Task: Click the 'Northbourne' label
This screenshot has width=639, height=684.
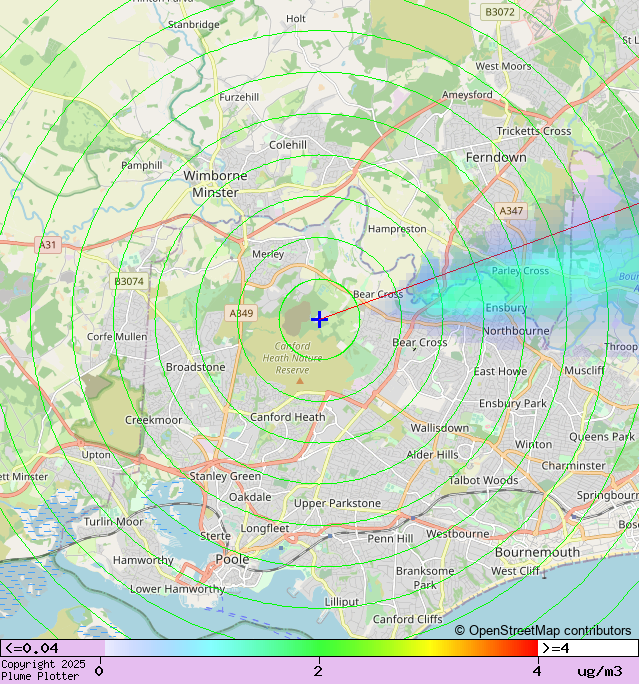Action: 516,331
